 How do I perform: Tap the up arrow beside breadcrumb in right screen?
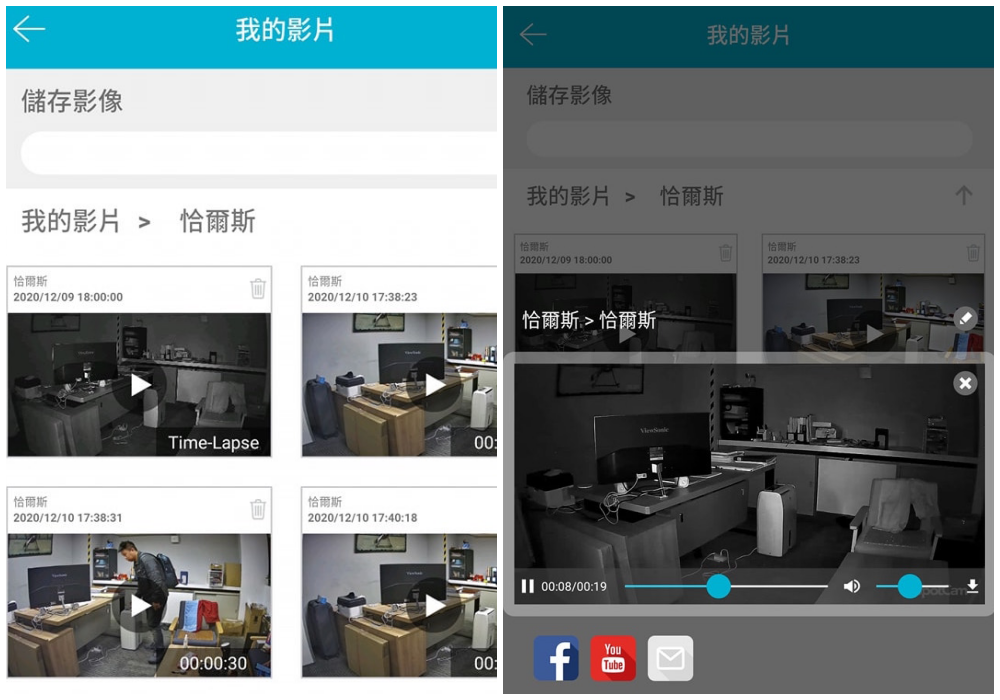point(964,195)
